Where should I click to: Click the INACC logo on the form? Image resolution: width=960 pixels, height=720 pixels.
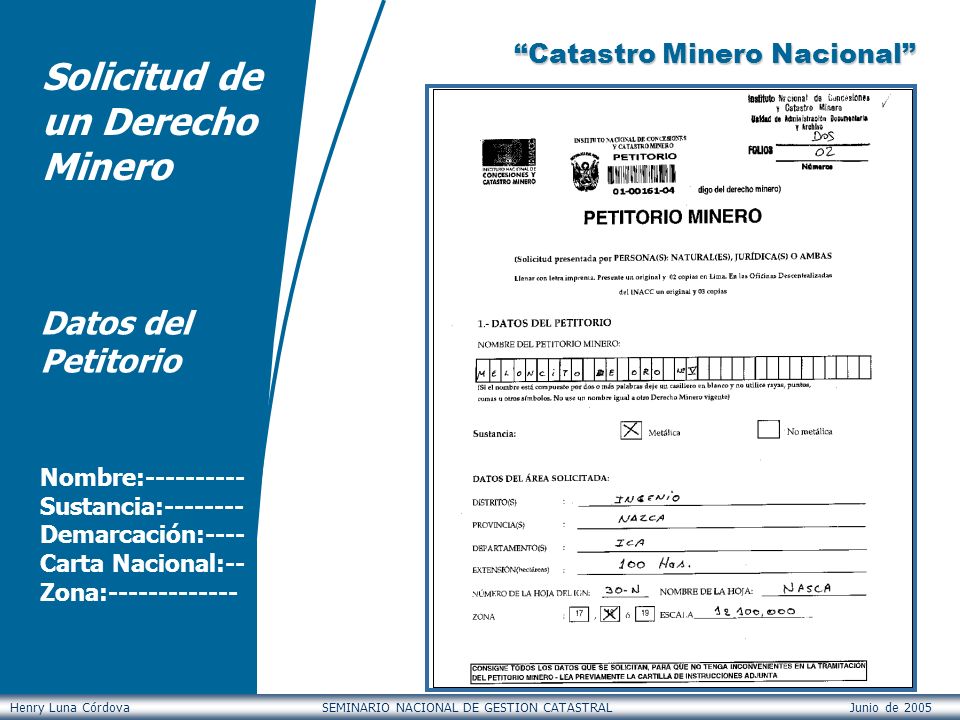pos(509,162)
